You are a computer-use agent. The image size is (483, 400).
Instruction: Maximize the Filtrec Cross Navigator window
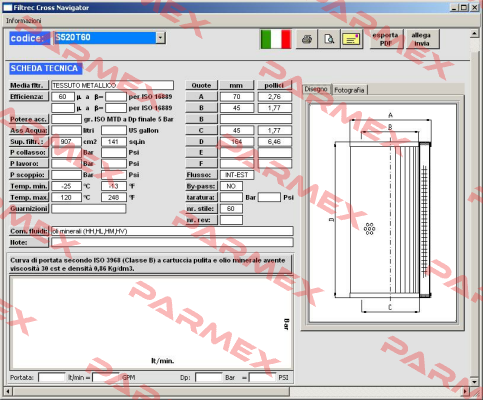[464, 7]
